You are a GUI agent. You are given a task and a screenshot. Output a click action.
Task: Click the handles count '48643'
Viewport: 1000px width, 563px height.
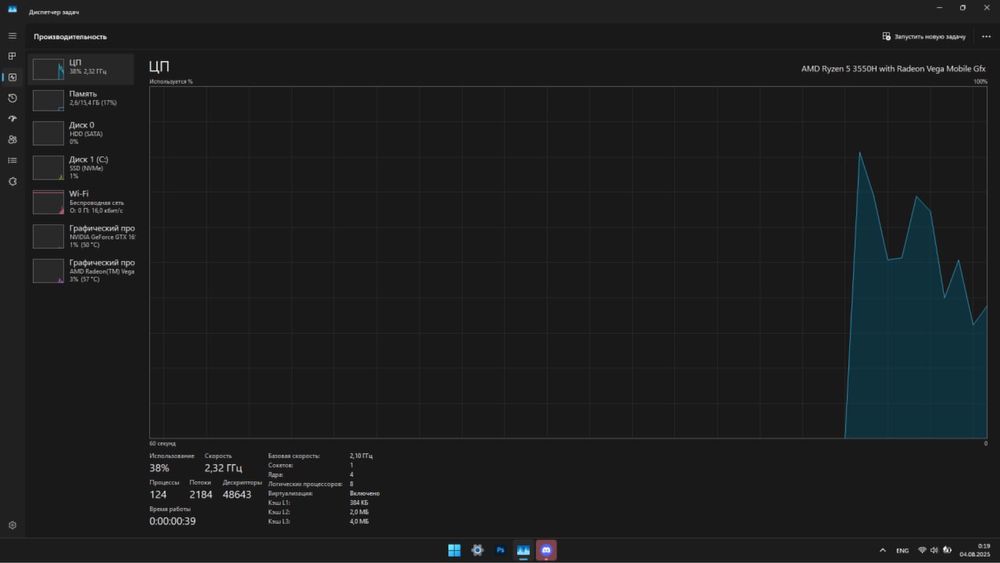coord(237,495)
